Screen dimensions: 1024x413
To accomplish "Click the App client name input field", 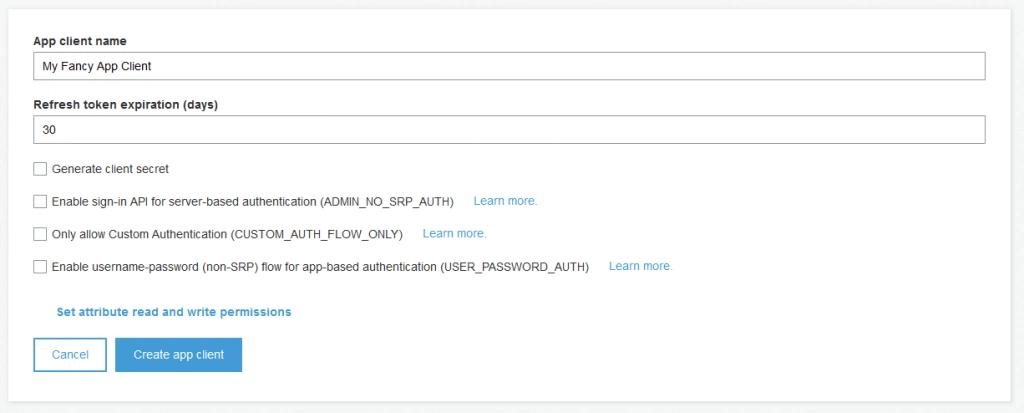I will pyautogui.click(x=508, y=66).
